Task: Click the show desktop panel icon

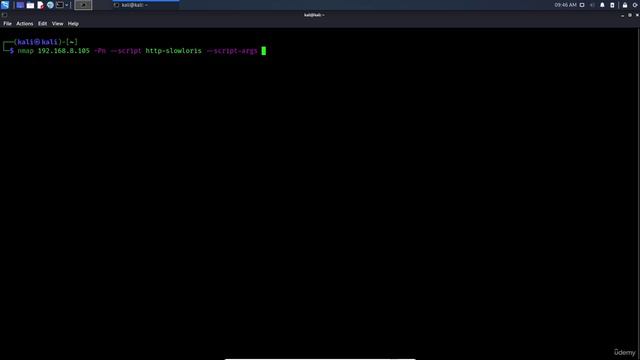Action: [x=20, y=5]
